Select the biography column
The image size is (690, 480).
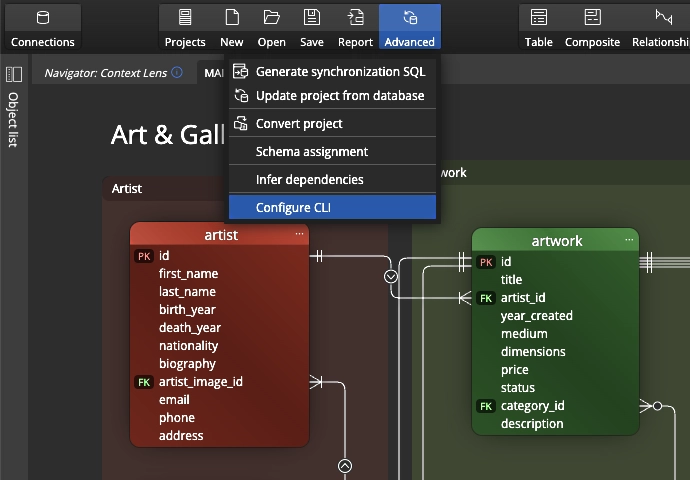(187, 364)
